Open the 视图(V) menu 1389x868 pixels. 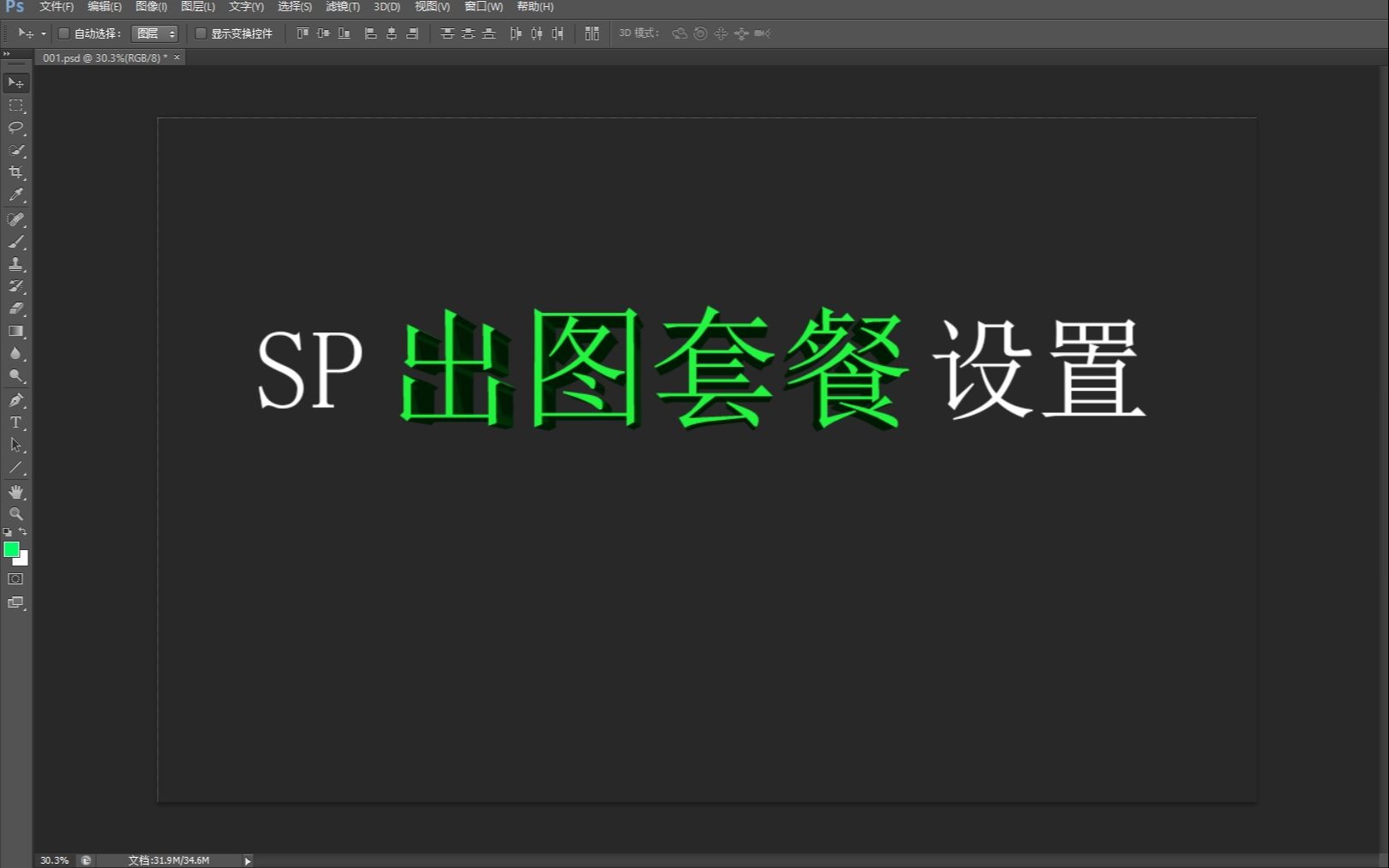(432, 7)
